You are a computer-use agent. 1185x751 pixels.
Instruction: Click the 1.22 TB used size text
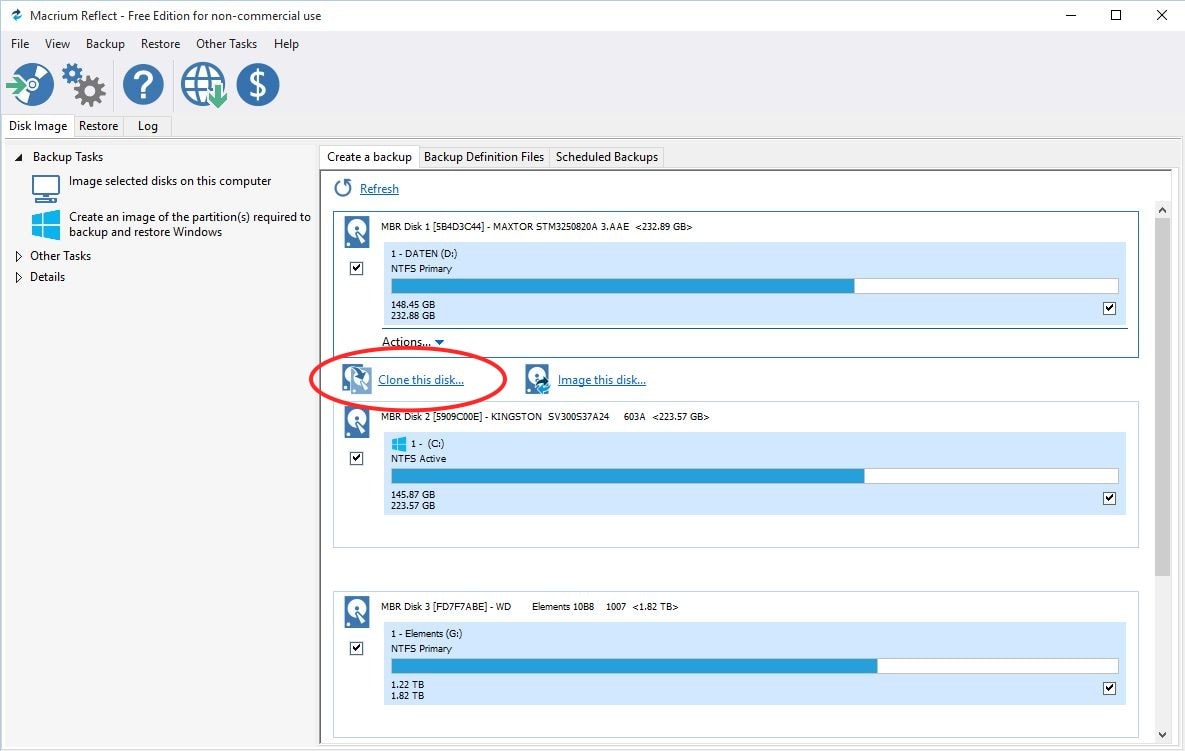click(407, 685)
